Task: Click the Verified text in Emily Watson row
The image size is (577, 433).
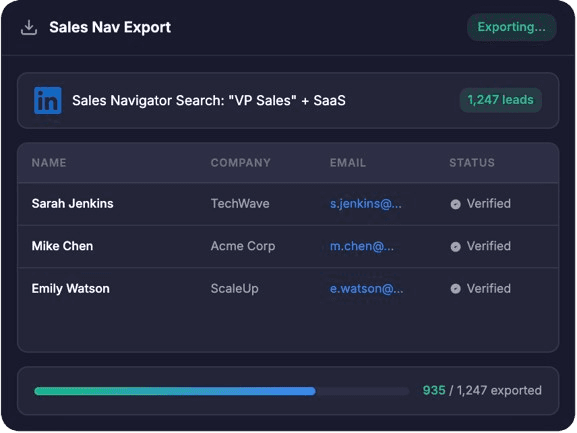Action: click(x=489, y=289)
